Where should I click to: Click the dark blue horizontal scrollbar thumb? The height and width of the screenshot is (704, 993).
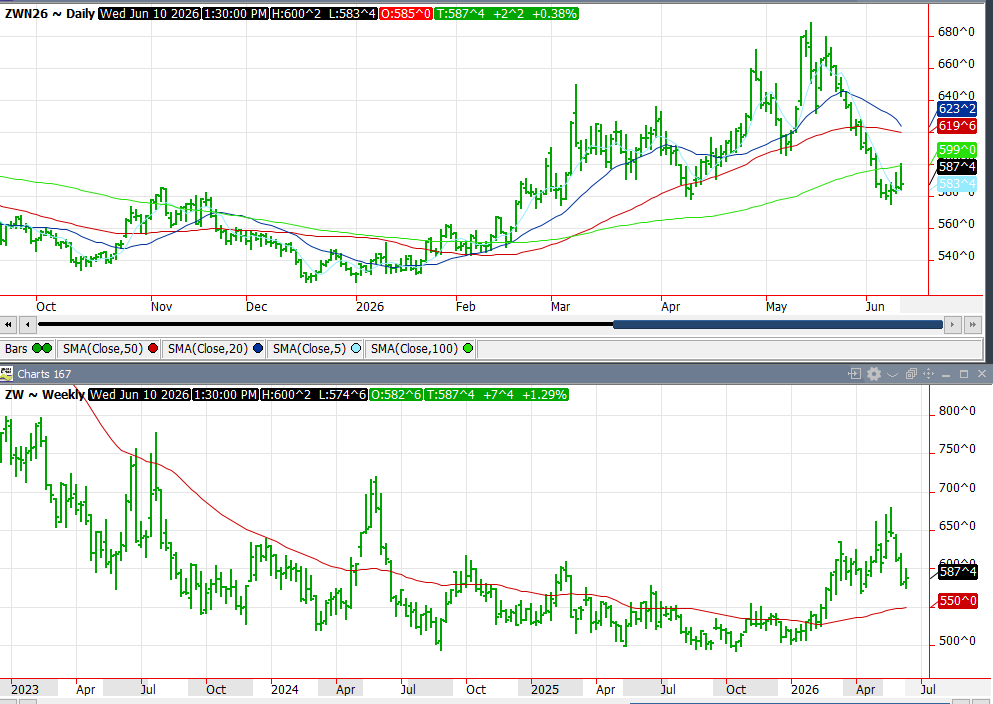(778, 325)
